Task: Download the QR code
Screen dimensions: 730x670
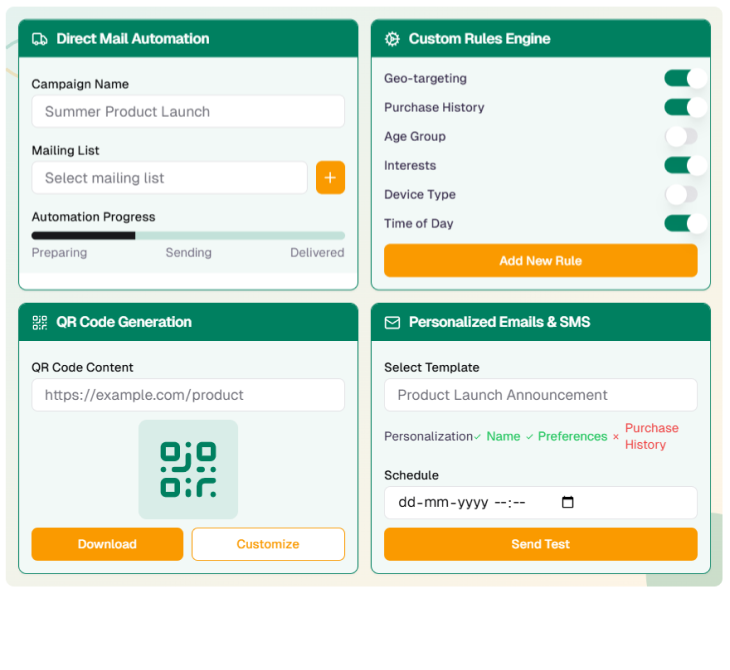Action: coord(107,544)
